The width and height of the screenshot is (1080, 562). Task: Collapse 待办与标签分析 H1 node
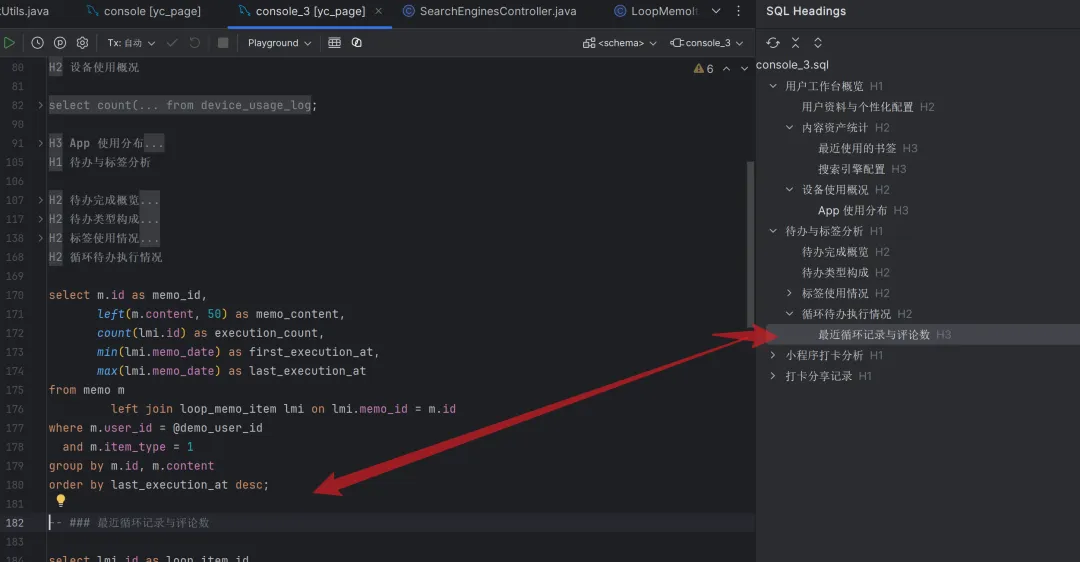pos(773,231)
